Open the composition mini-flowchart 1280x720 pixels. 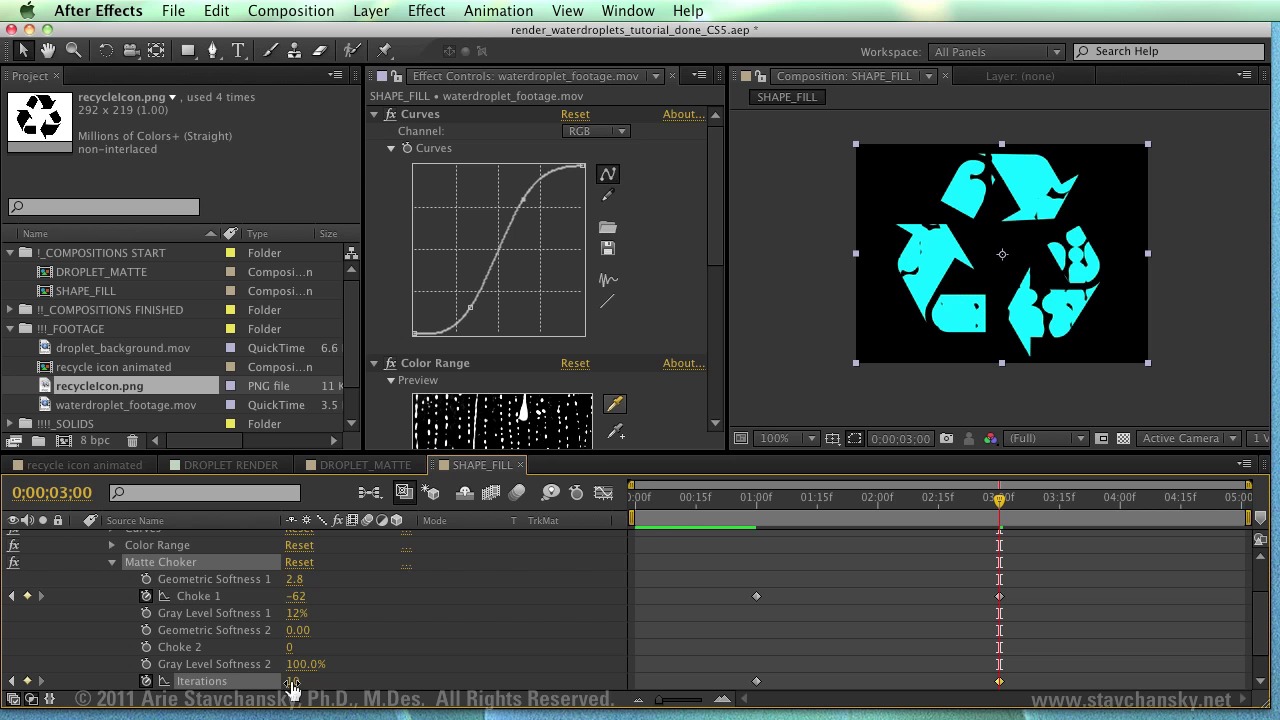click(370, 492)
